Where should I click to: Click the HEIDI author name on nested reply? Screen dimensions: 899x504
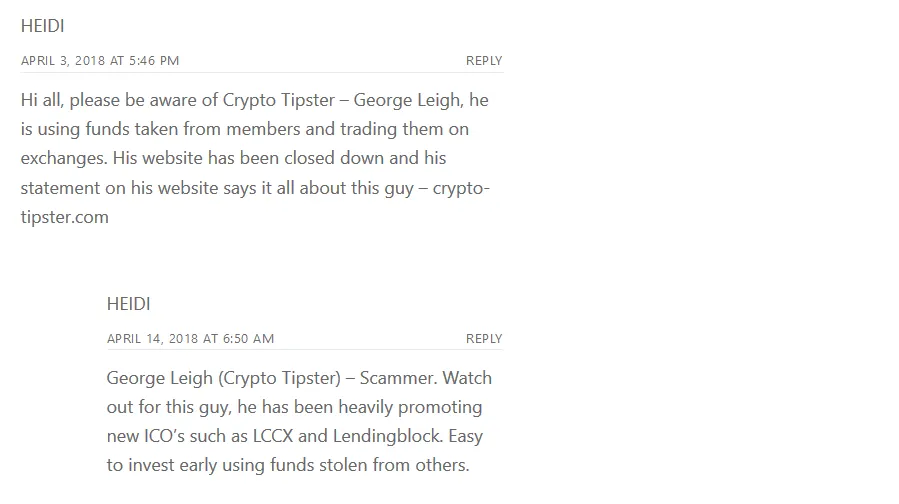[128, 304]
